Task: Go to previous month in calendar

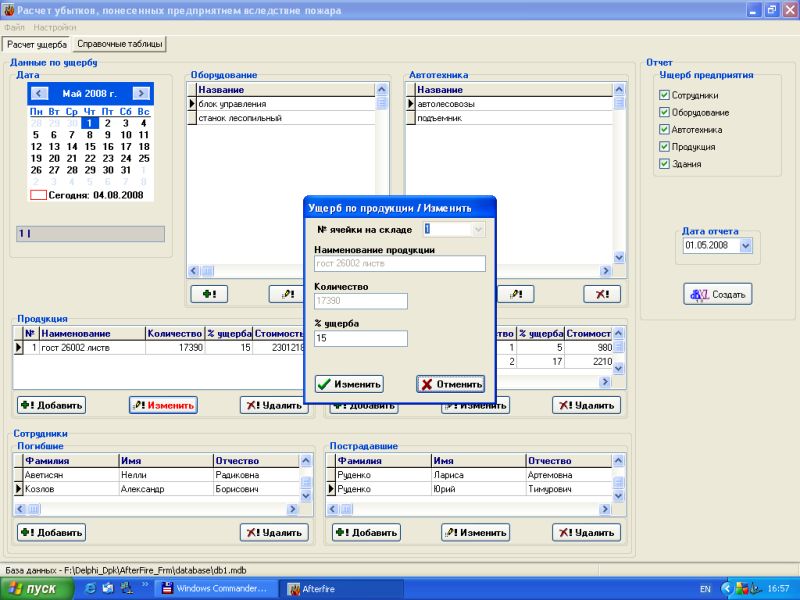Action: (x=38, y=93)
